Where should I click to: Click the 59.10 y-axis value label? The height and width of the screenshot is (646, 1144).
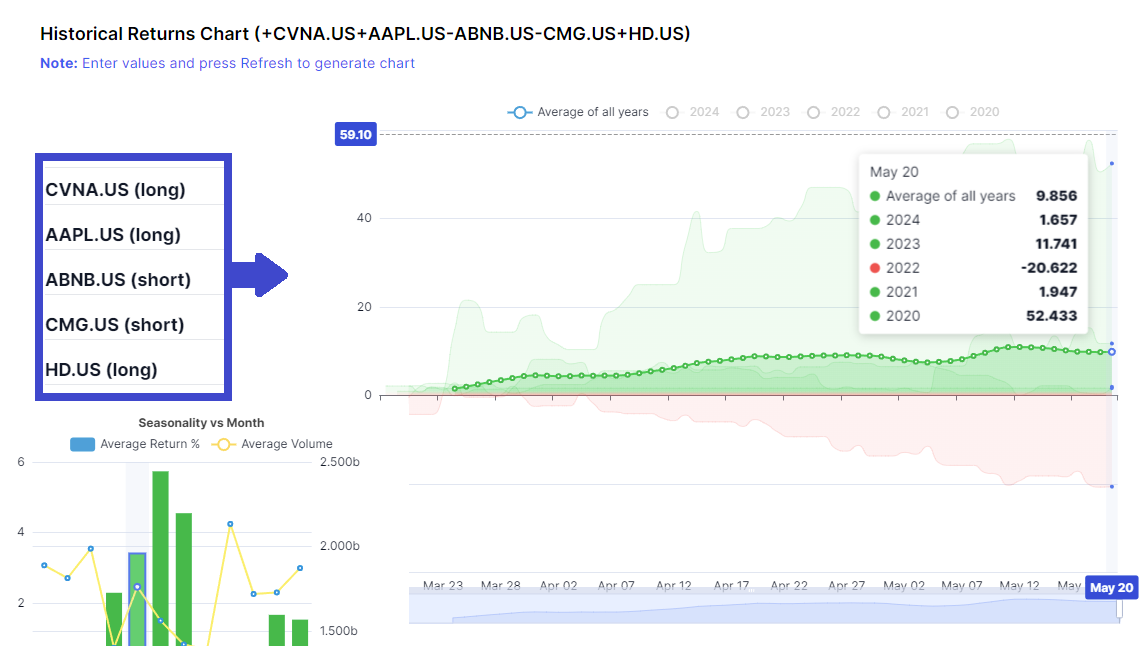coord(355,134)
